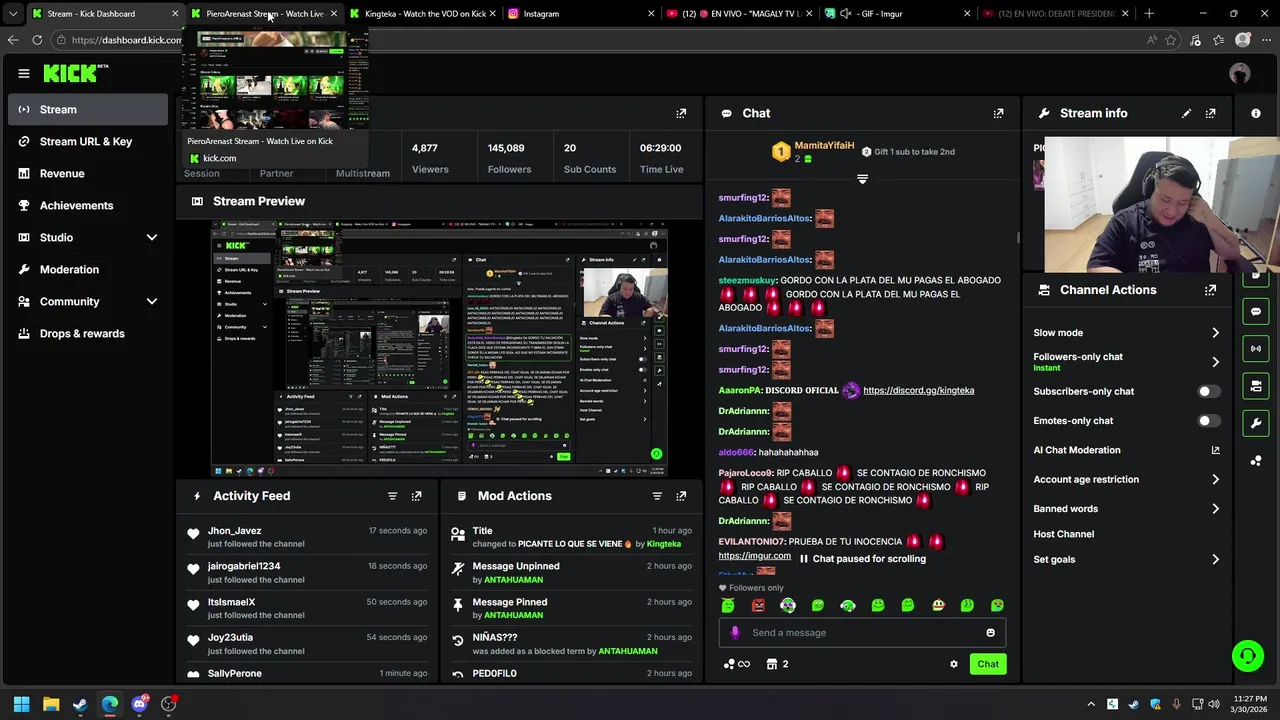Open Moderation in sidebar
The height and width of the screenshot is (720, 1280).
click(87, 269)
